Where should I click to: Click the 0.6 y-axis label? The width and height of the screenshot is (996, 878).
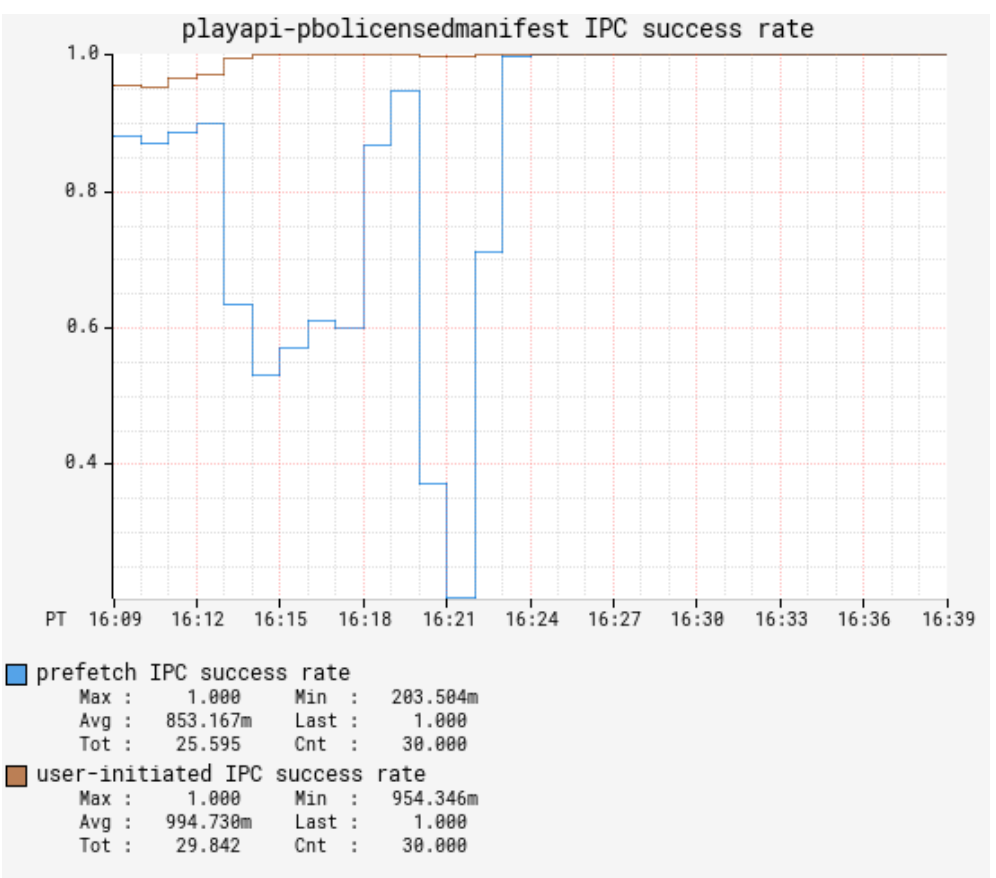click(83, 326)
